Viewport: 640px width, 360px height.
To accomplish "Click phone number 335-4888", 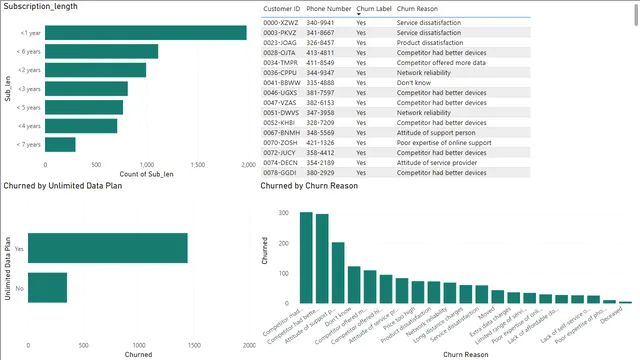I will [x=320, y=83].
